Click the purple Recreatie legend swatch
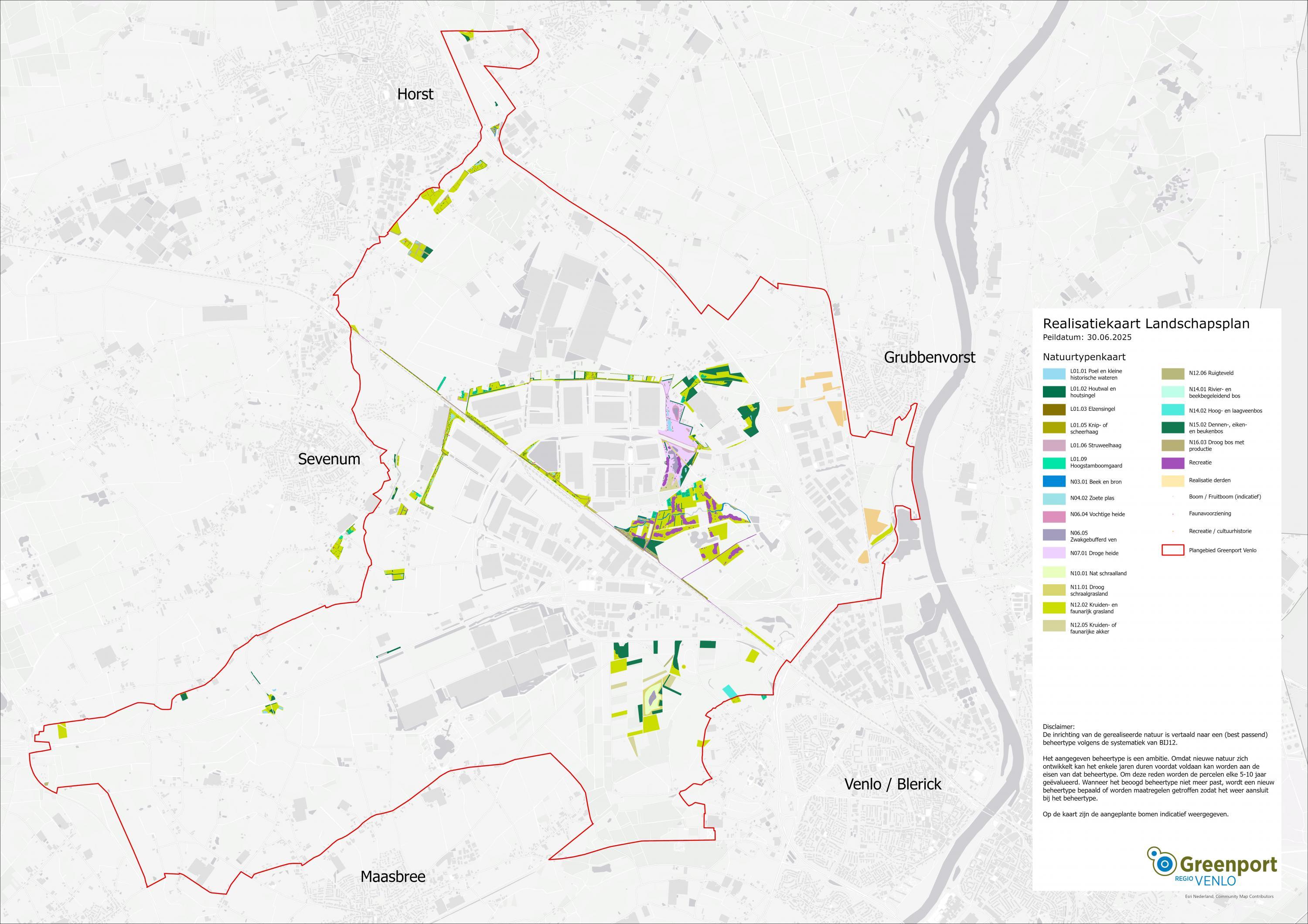This screenshot has width=1308, height=924. [1172, 463]
